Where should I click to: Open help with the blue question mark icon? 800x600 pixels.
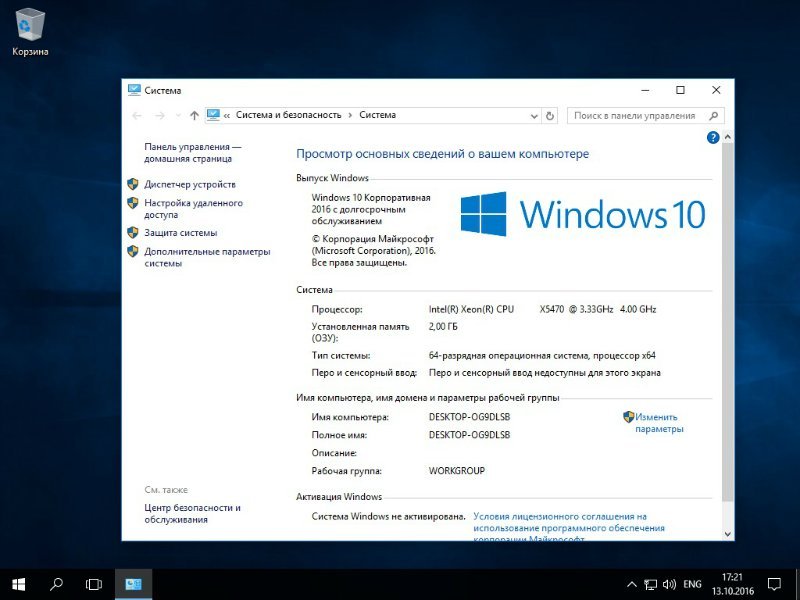point(713,137)
